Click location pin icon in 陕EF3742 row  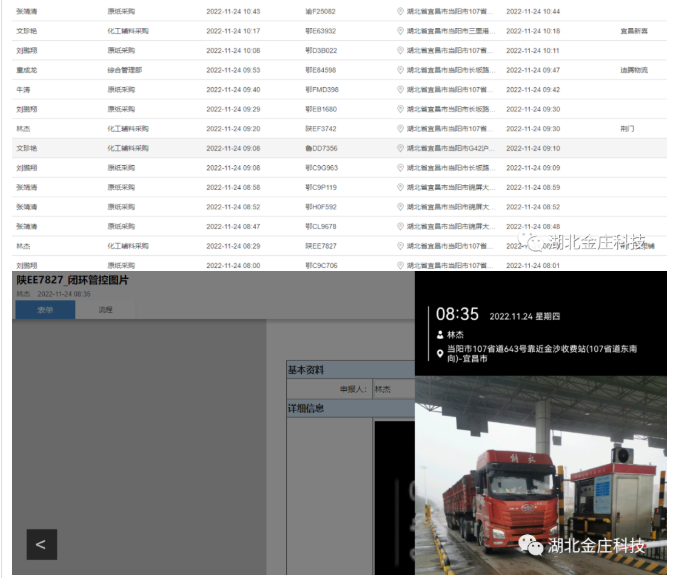(x=401, y=129)
